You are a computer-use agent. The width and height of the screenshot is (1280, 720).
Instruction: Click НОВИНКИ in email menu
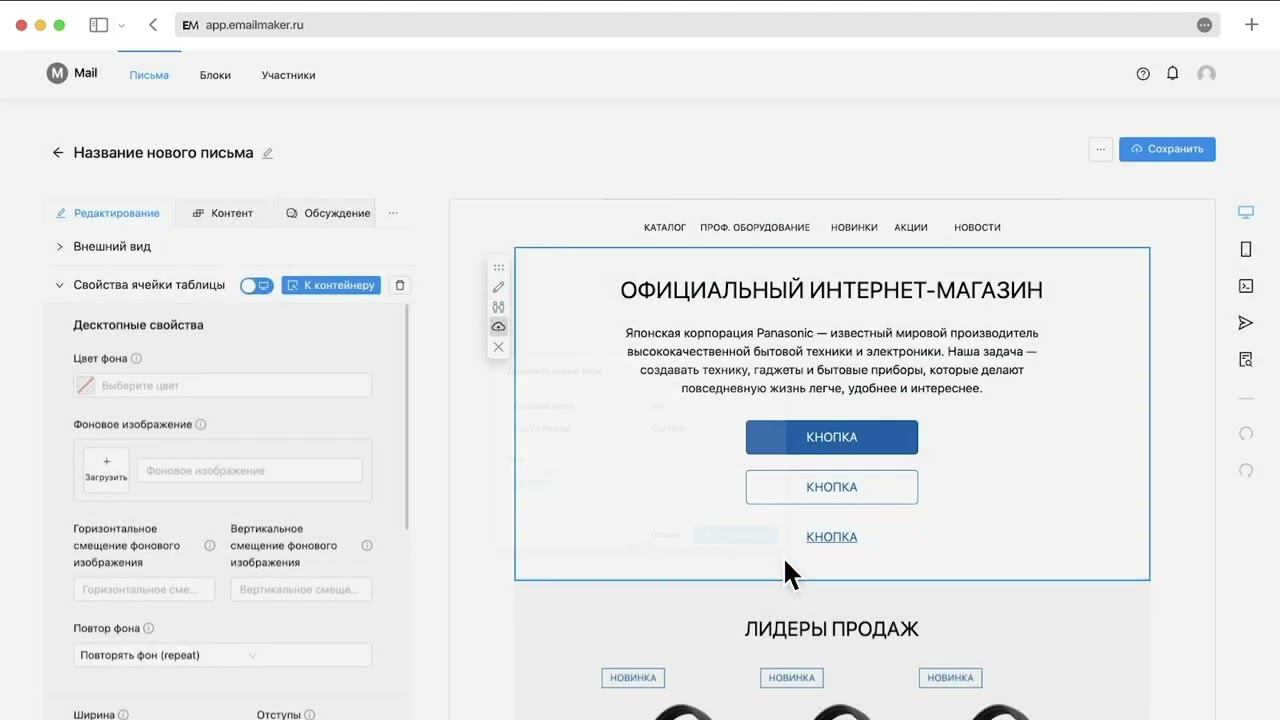tap(854, 227)
